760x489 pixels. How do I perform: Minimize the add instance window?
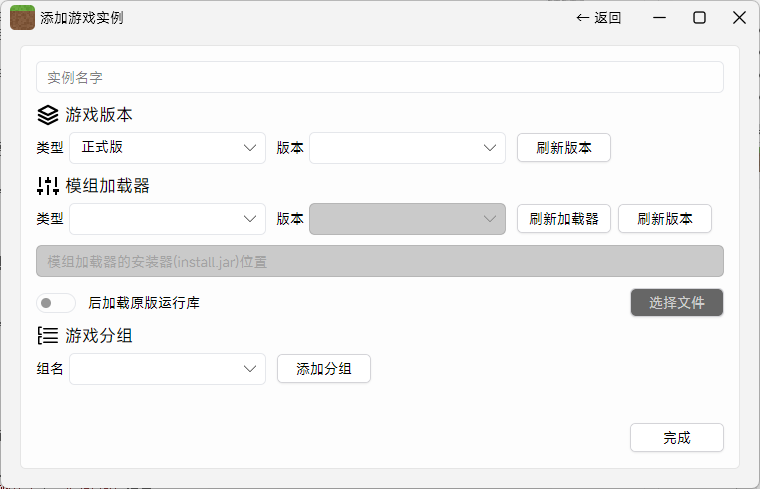tap(660, 18)
